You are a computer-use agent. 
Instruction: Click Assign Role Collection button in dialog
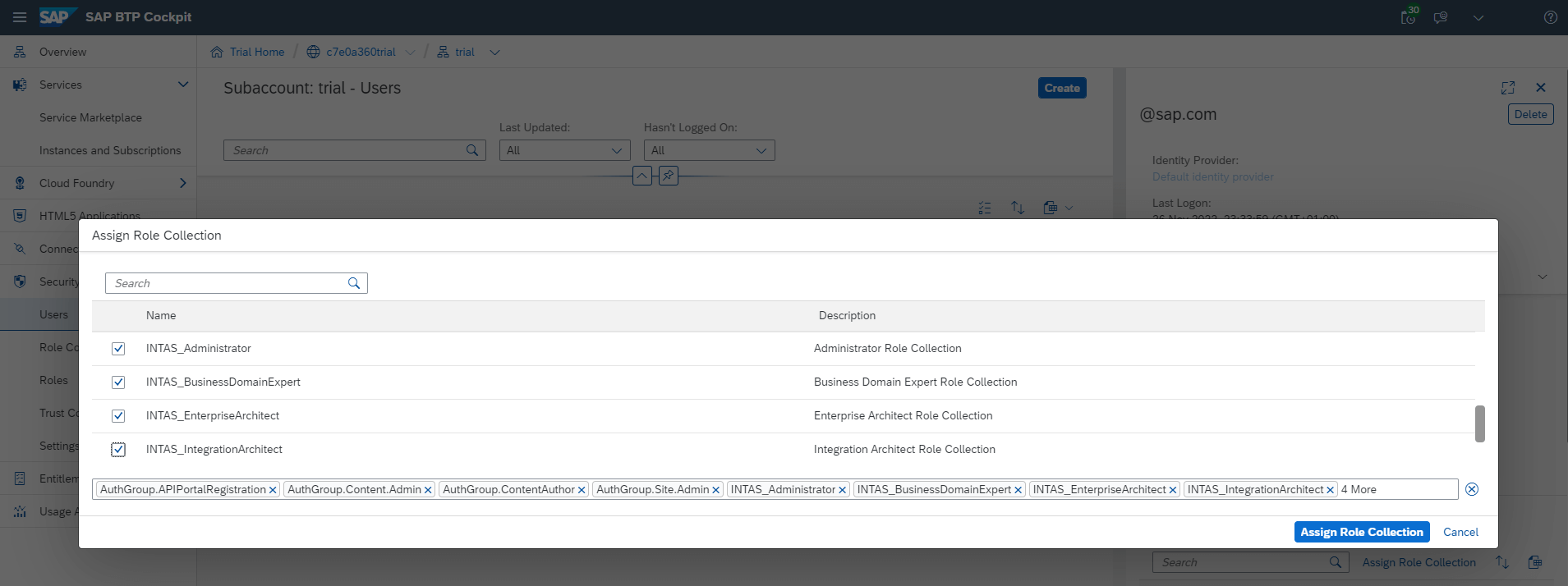1362,532
